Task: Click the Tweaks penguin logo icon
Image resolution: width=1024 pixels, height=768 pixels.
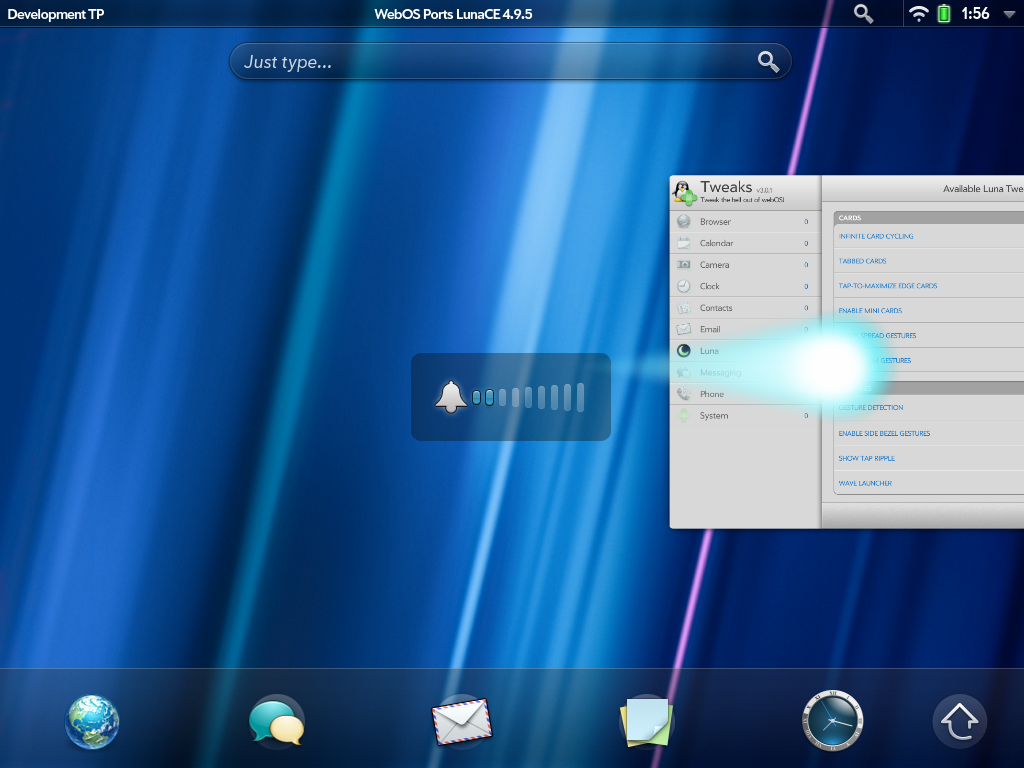Action: pos(684,193)
